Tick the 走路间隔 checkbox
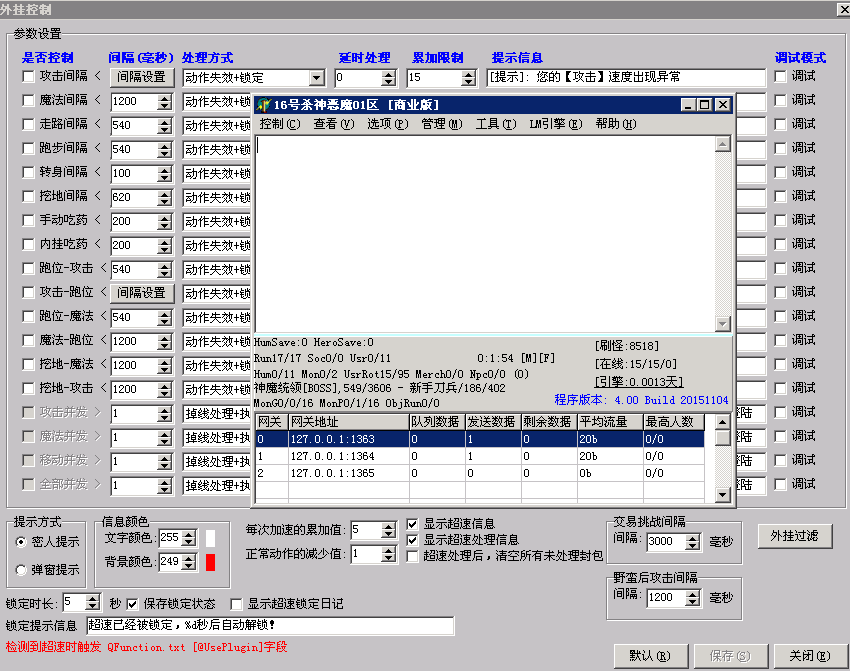The image size is (850, 671). [x=28, y=124]
